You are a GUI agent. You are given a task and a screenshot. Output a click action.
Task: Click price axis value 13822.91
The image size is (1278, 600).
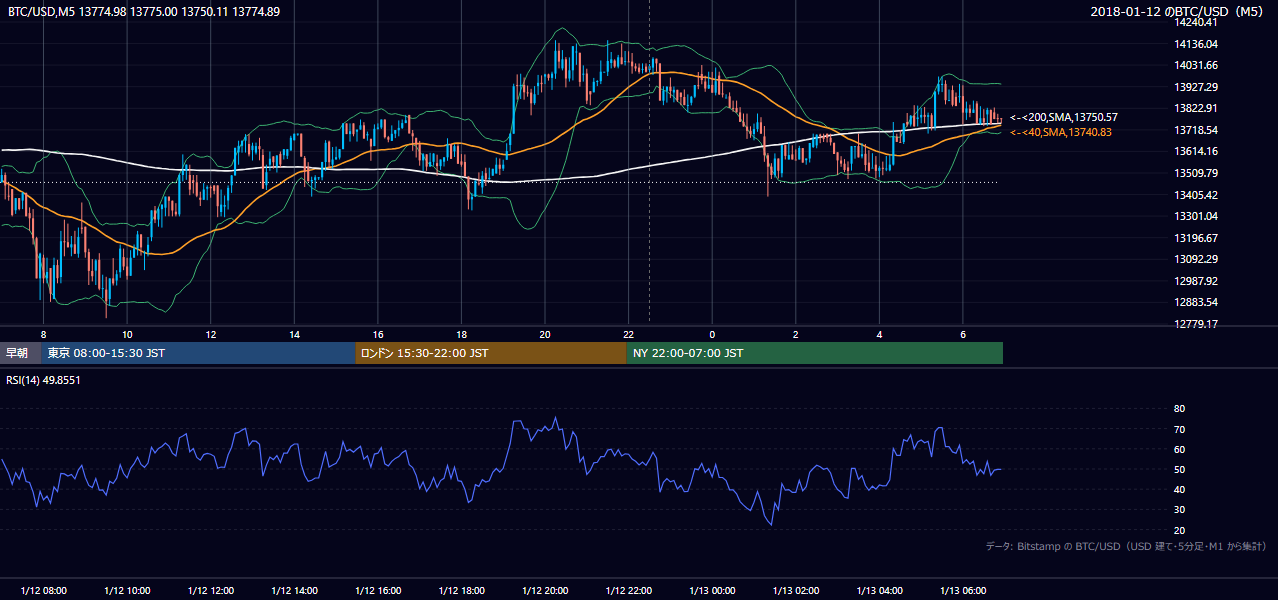click(1196, 108)
